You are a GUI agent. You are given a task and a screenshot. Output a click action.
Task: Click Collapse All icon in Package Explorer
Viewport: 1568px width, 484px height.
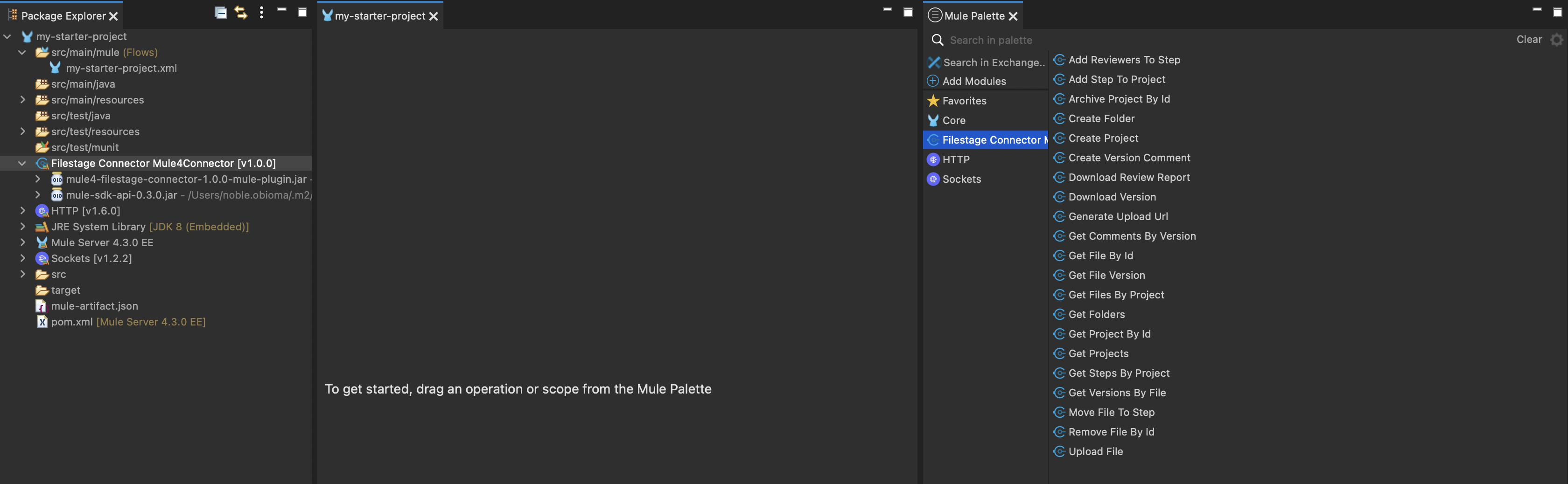[220, 13]
